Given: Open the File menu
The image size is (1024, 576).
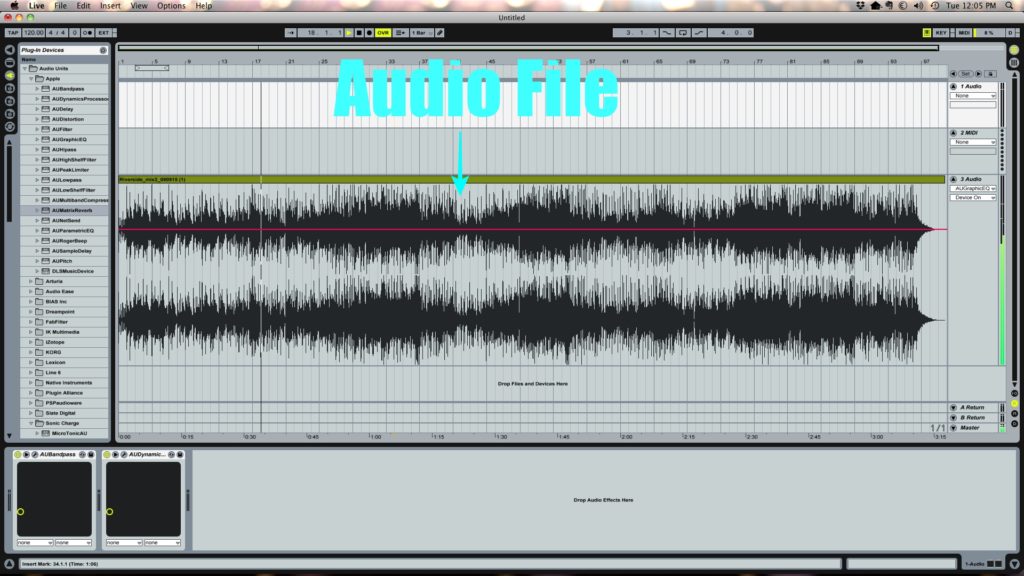Looking at the screenshot, I should 60,5.
